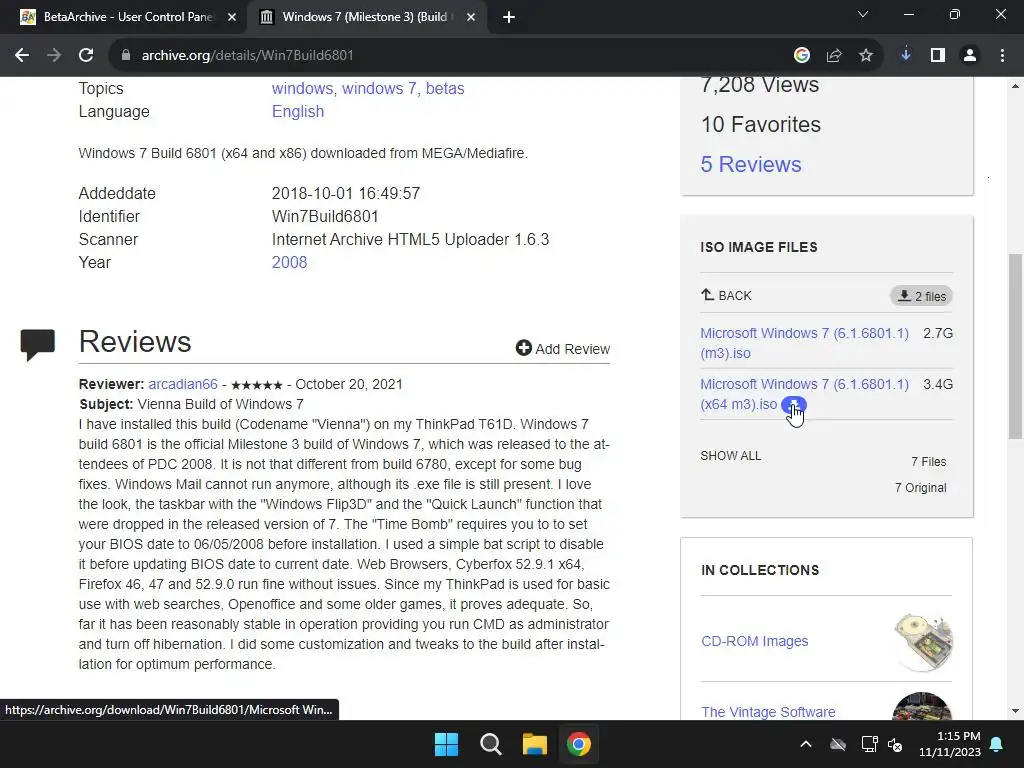Open the CD-ROM Images collection

[754, 641]
